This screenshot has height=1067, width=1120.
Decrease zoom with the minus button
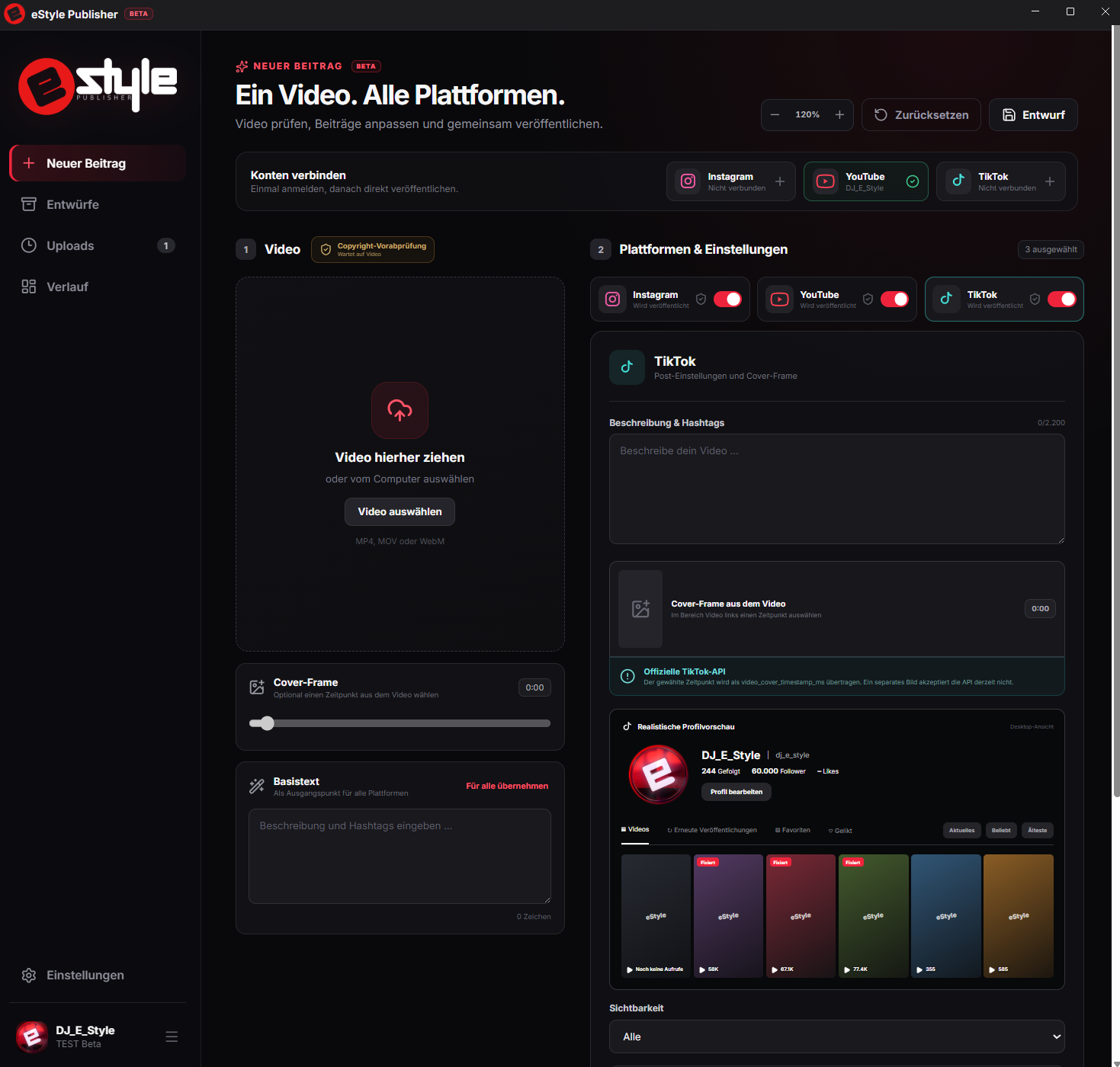tap(775, 114)
